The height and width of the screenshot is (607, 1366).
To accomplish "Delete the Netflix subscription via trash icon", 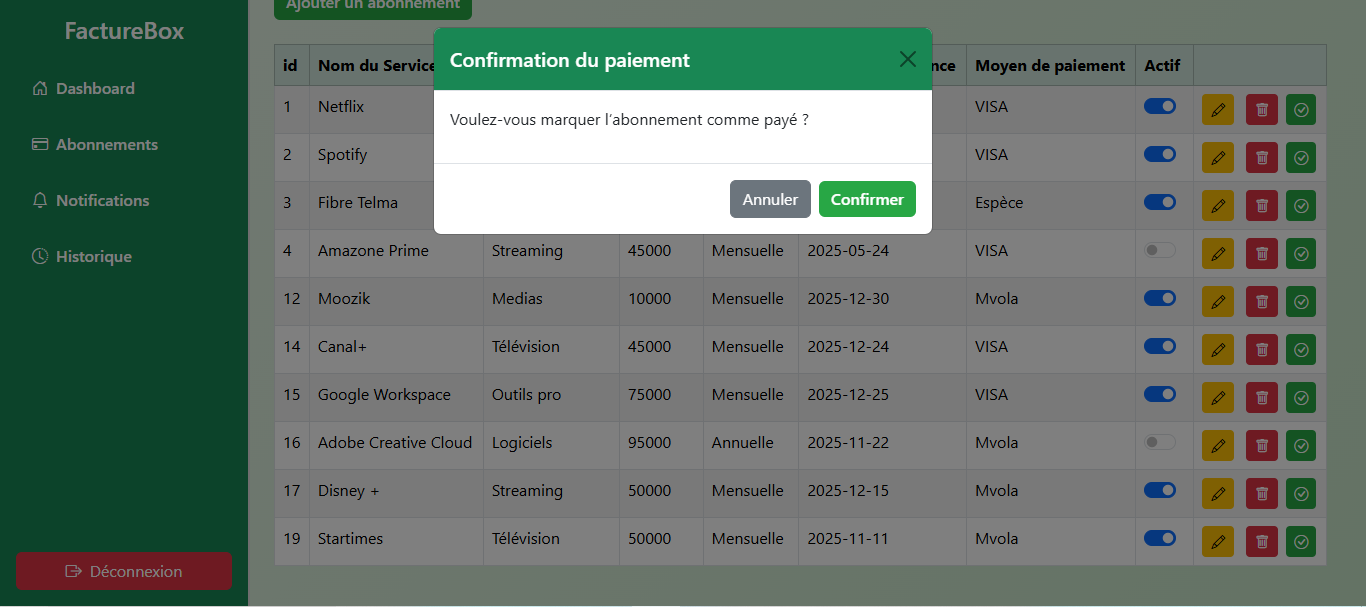I will (x=1262, y=110).
